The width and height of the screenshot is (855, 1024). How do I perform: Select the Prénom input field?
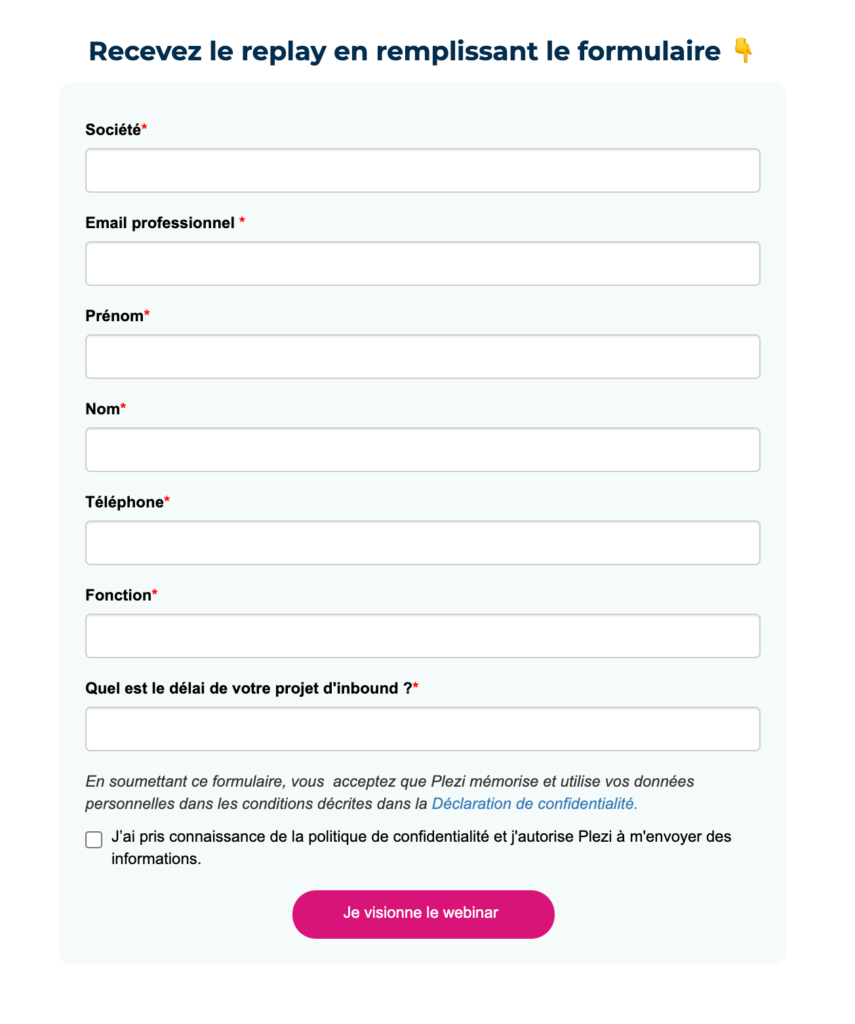coord(422,356)
